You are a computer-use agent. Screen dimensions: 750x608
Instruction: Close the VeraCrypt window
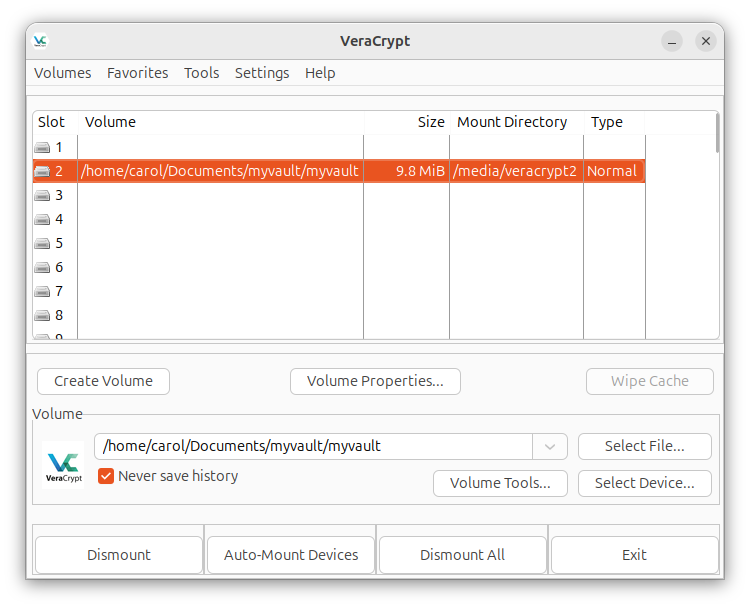click(x=706, y=42)
